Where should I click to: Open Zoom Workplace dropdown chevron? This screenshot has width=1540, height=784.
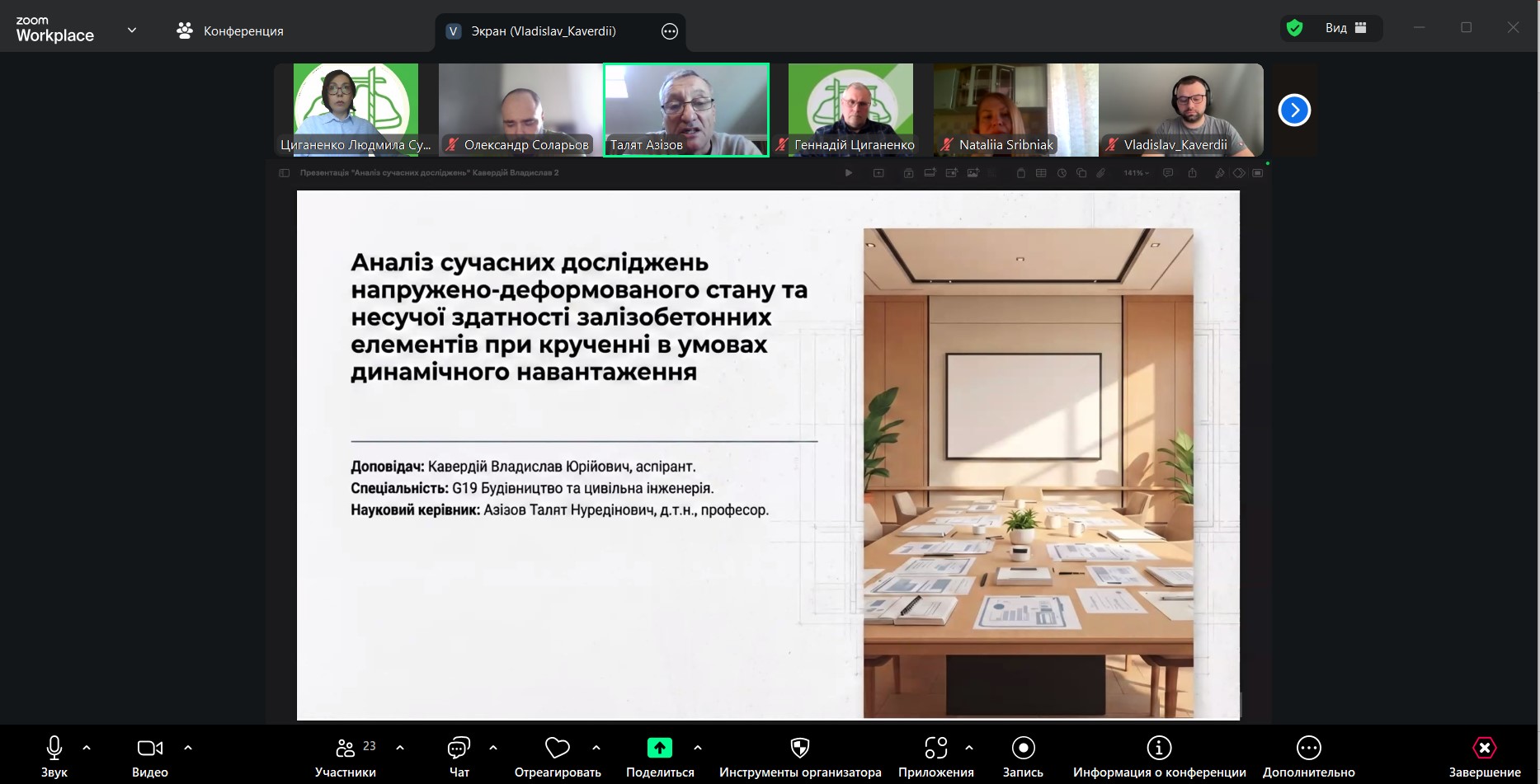(132, 31)
